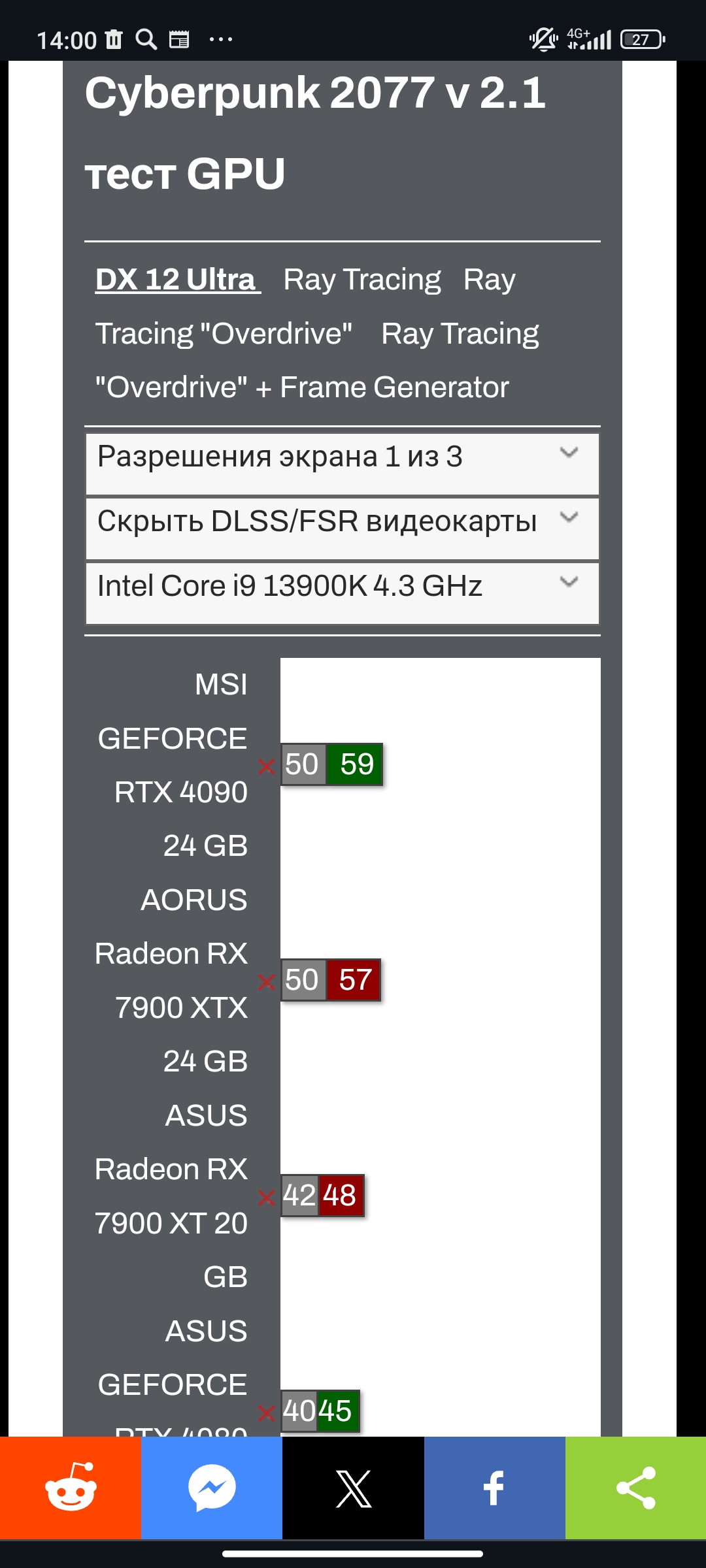Screen dimensions: 706x1568
Task: Share the page on Facebook
Action: pos(494,1488)
